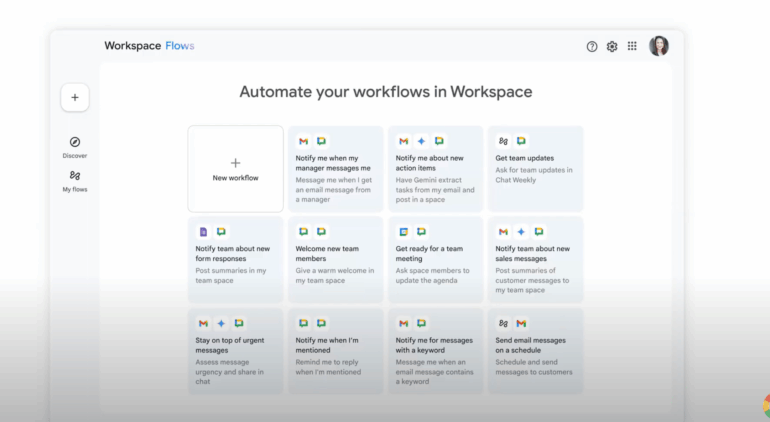This screenshot has width=770, height=422.
Task: Open the Google apps grid launcher
Action: (632, 46)
